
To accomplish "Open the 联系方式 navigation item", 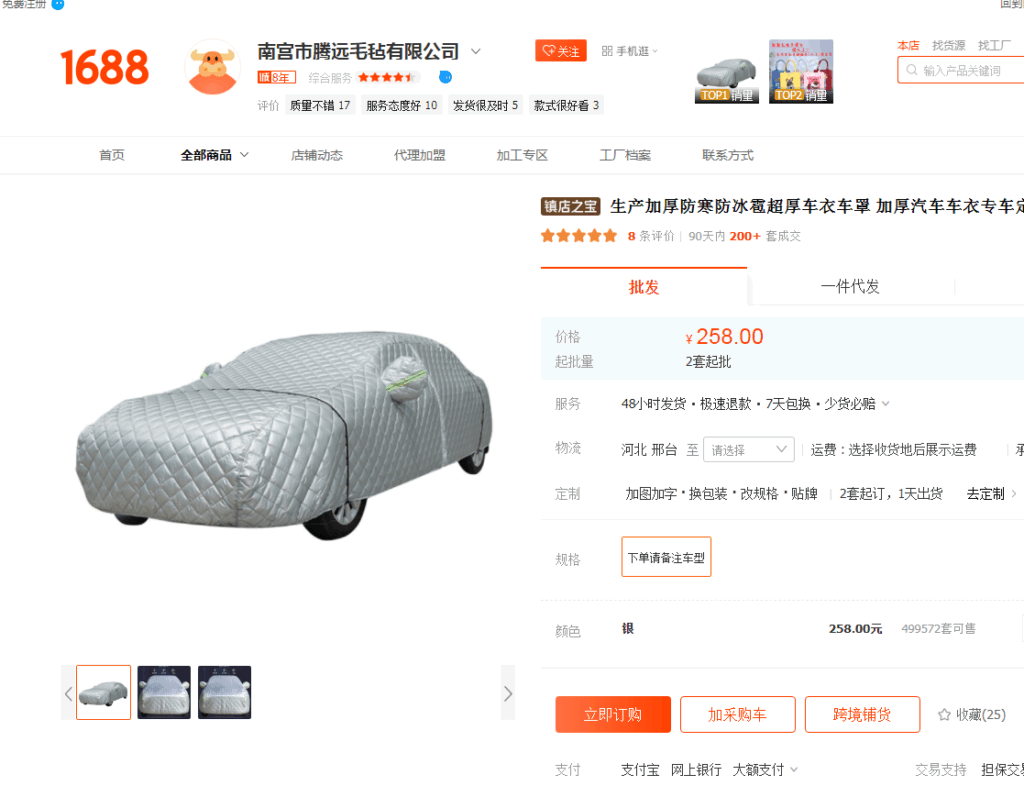I will click(x=728, y=155).
